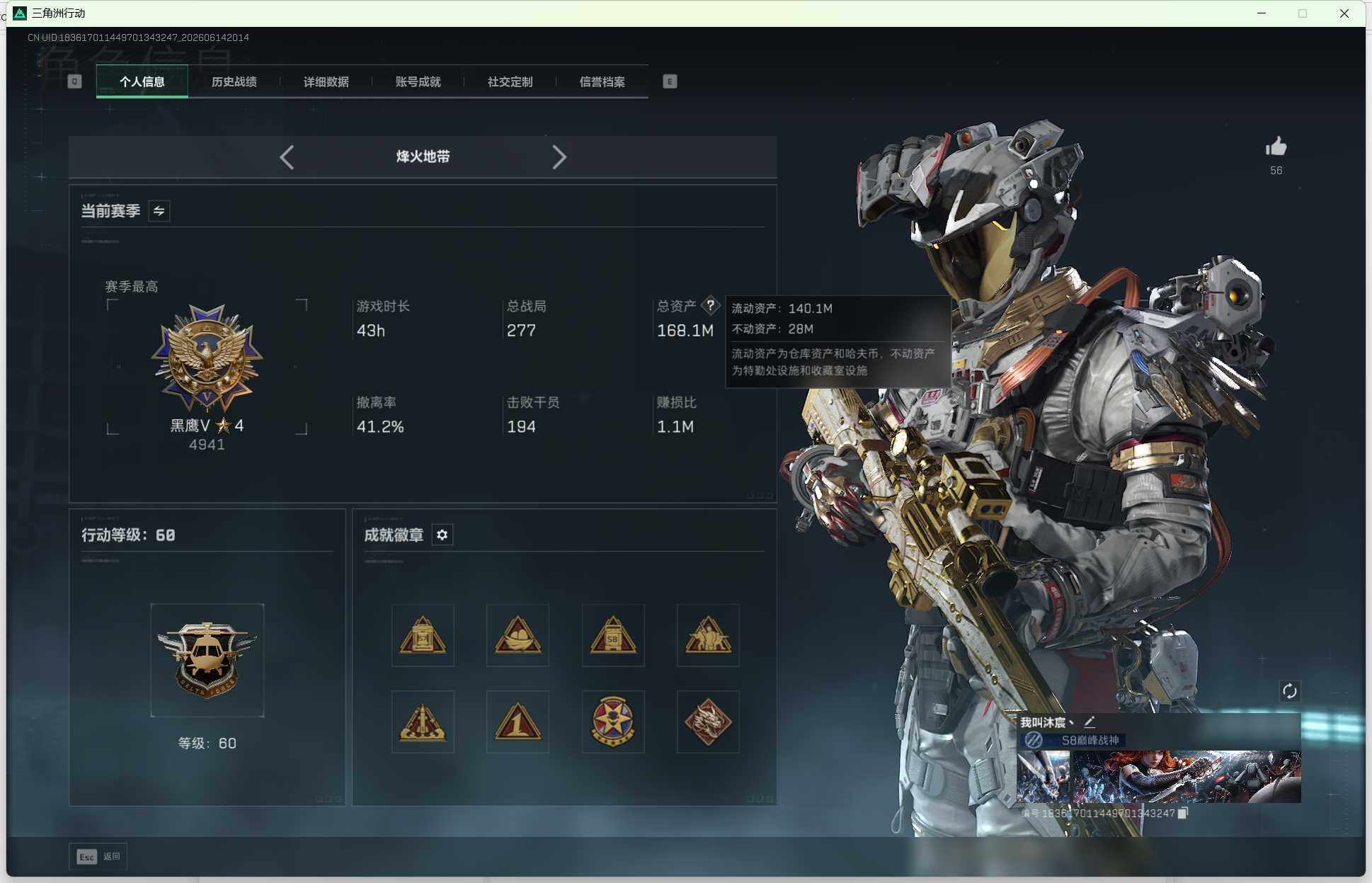Screen dimensions: 1372x883
Task: Edit player name with pencil icon
Action: click(1090, 722)
